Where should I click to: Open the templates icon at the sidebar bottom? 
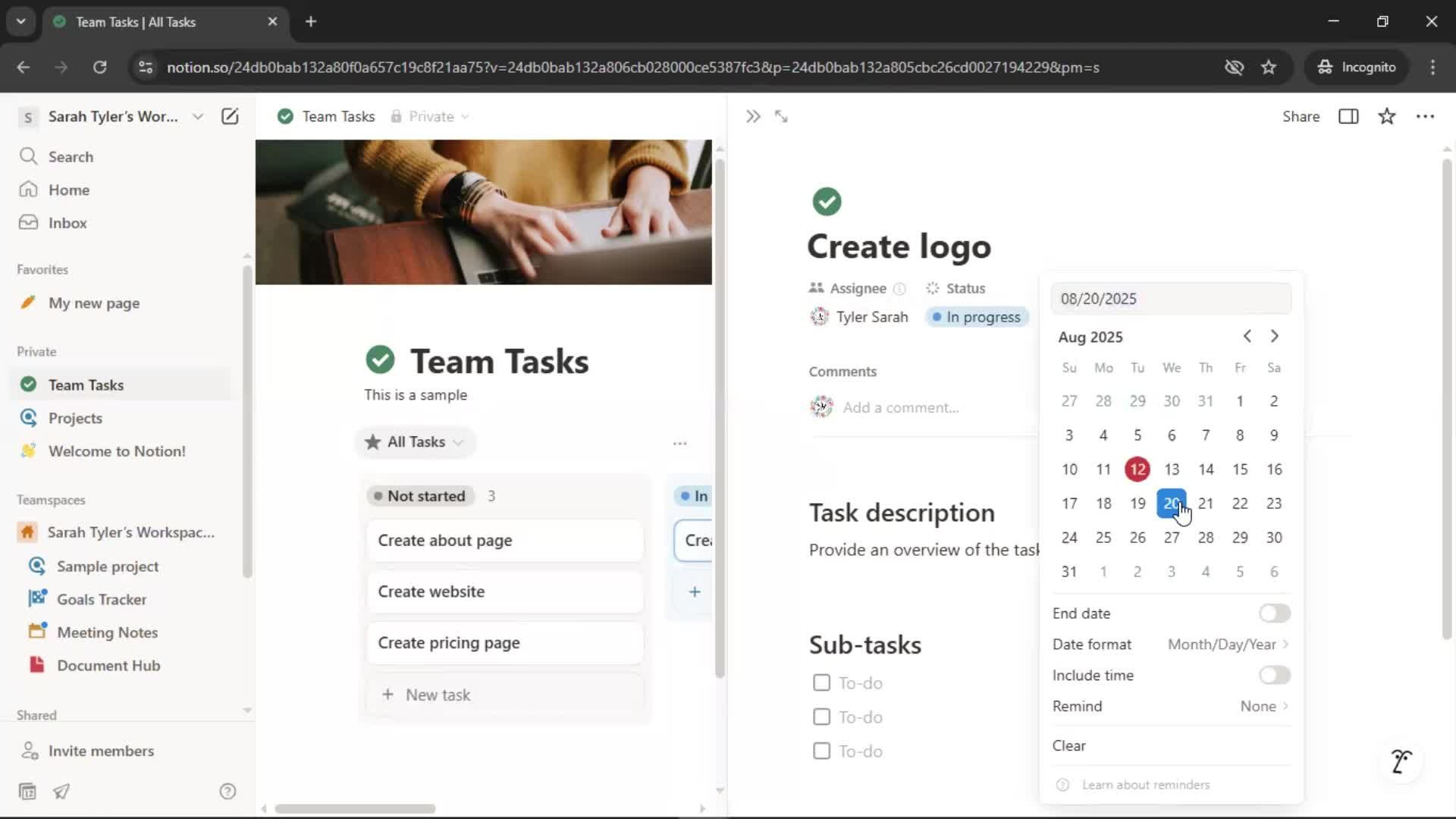click(x=27, y=792)
